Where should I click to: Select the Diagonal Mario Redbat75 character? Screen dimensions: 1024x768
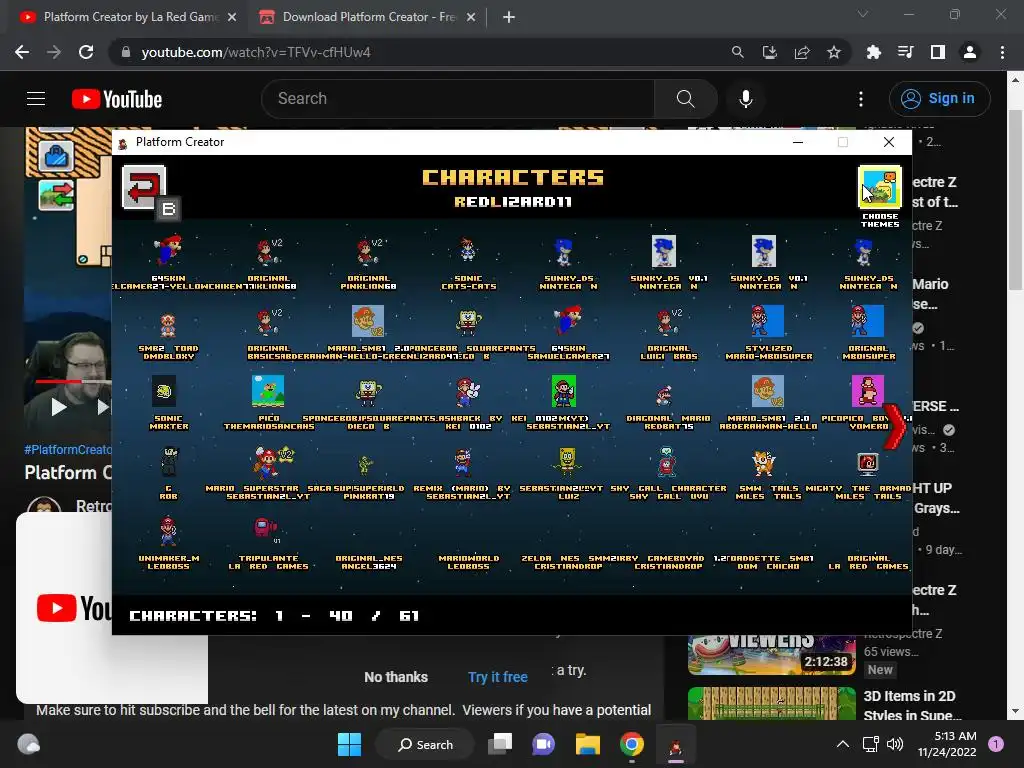664,394
